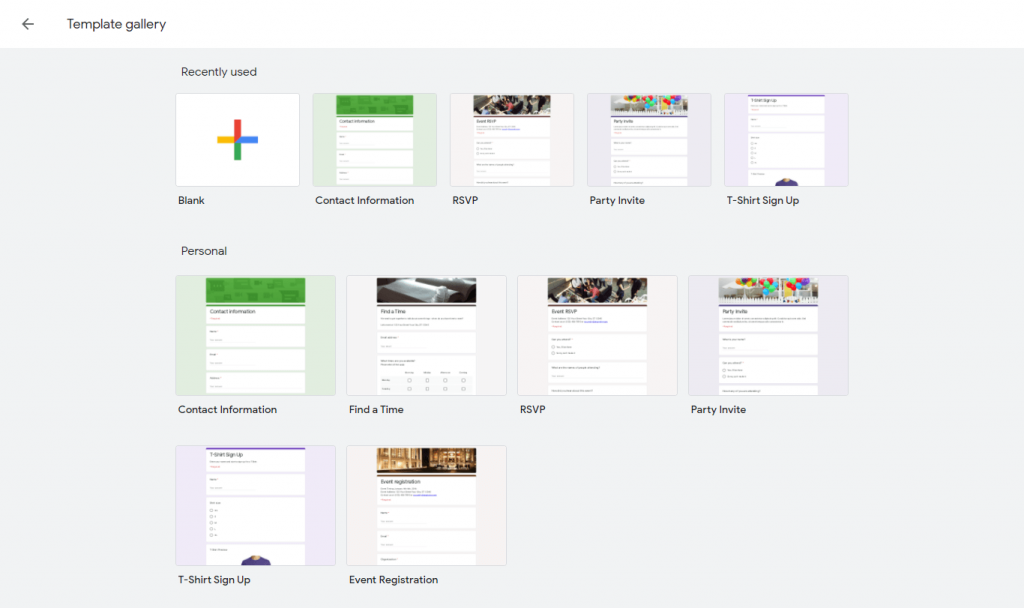The height and width of the screenshot is (608, 1024).
Task: Select Contact Information under Recently used
Action: tap(374, 139)
